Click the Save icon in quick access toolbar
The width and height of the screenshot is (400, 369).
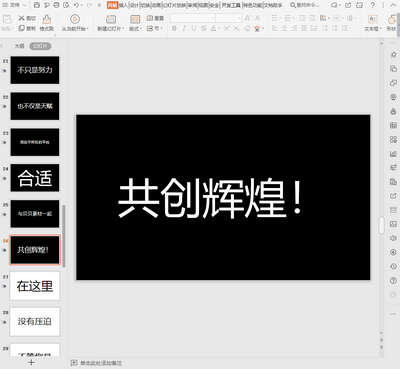click(x=37, y=5)
